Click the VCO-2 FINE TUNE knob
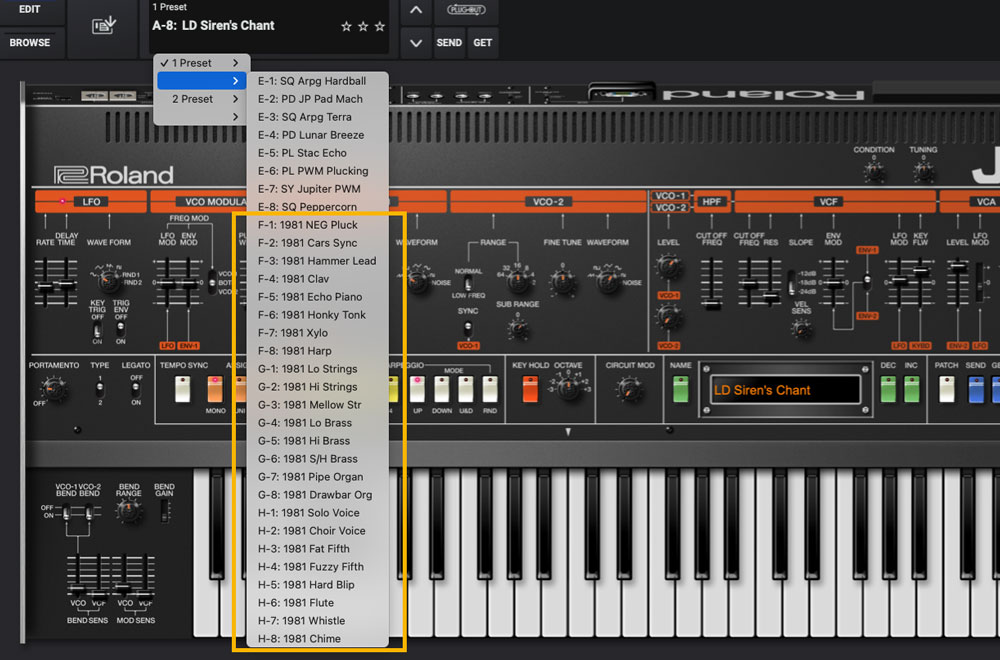Image resolution: width=1000 pixels, height=660 pixels. coord(562,281)
